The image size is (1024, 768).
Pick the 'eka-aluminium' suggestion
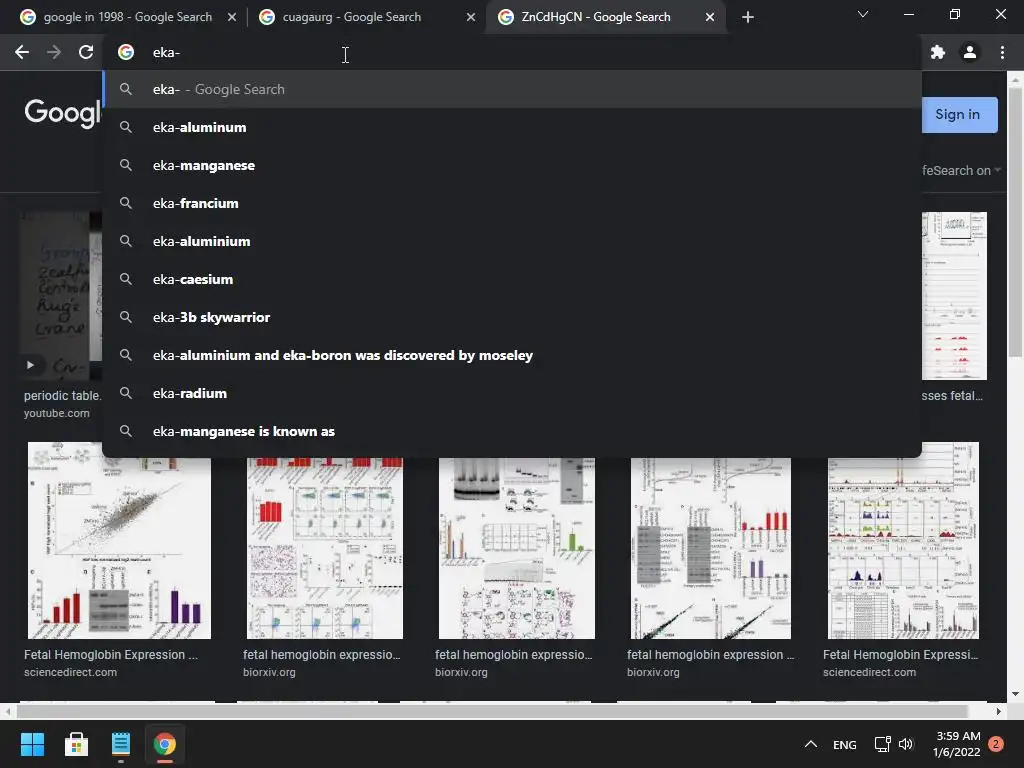(512, 241)
